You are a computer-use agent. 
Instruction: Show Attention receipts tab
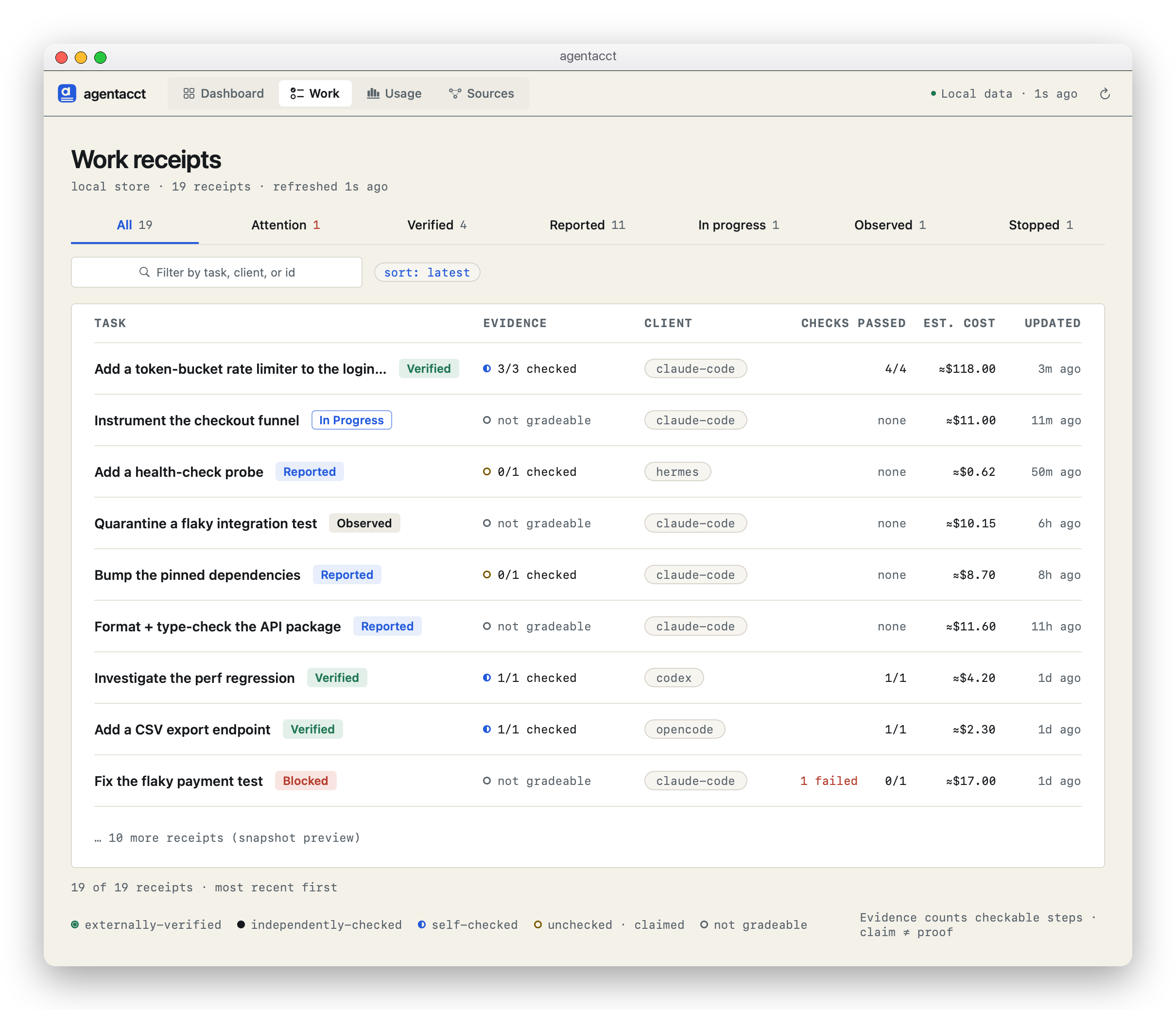pos(285,225)
